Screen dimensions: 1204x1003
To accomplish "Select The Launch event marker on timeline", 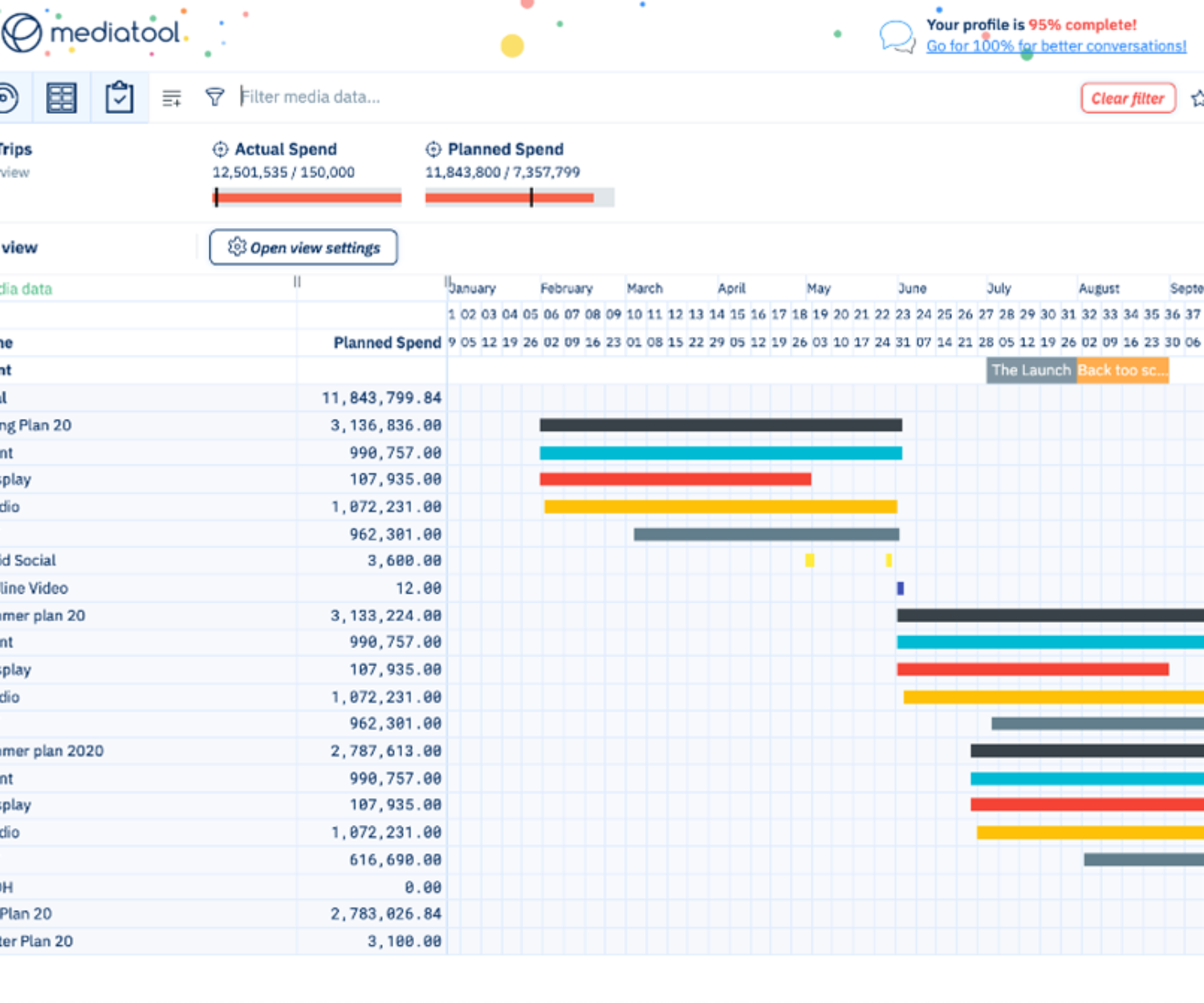I will 1031,370.
